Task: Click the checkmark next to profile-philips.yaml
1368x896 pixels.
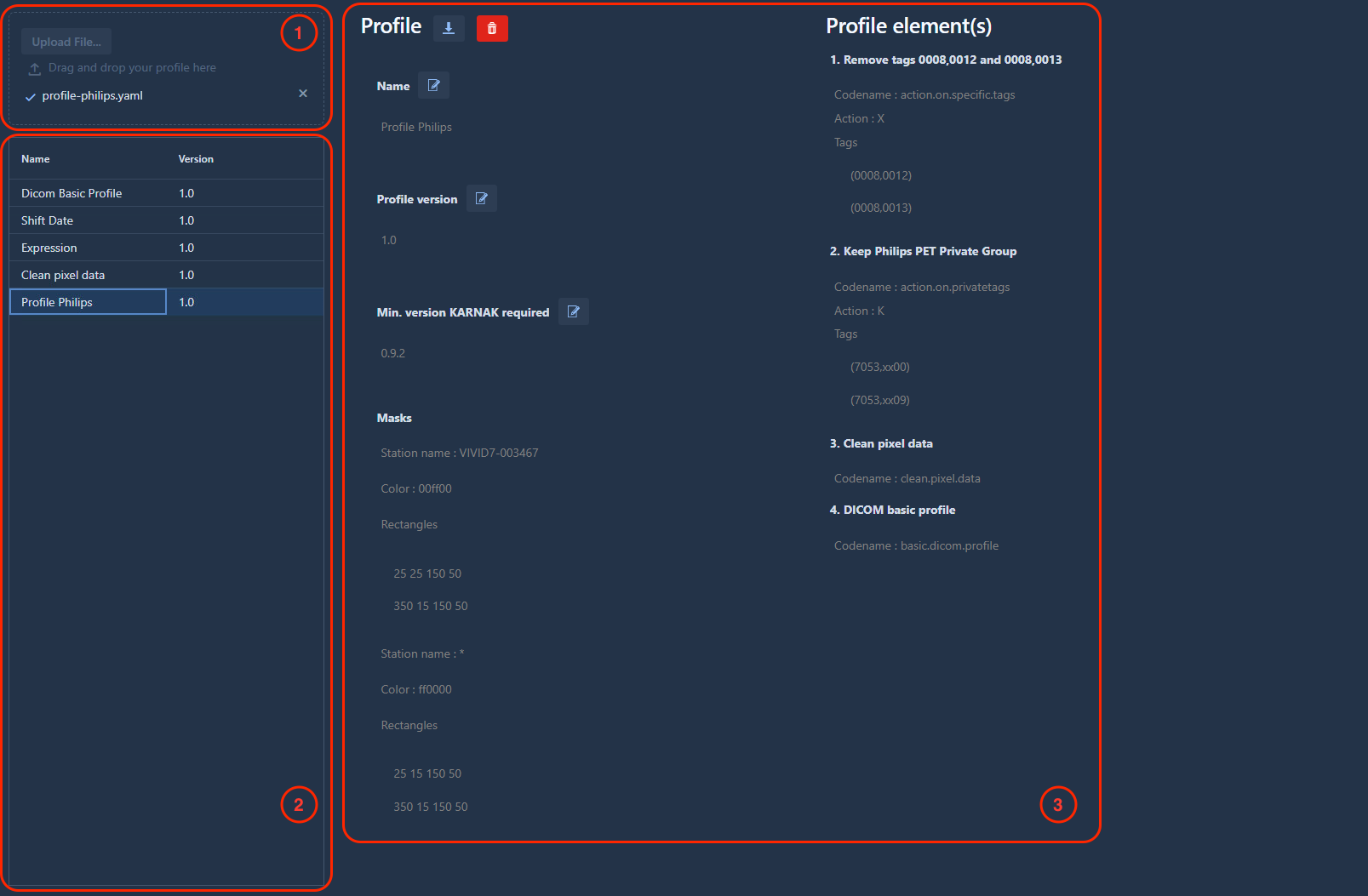Action: coord(31,97)
